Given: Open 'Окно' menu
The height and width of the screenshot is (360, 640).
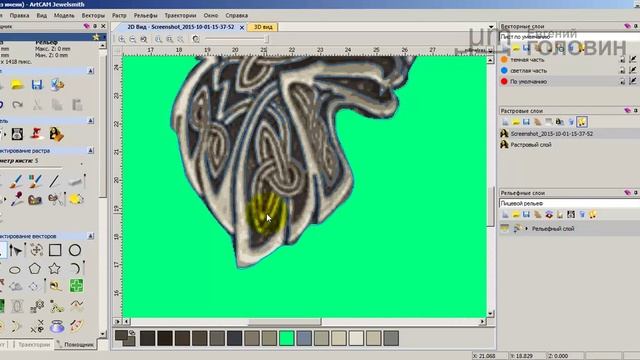Looking at the screenshot, I should pyautogui.click(x=211, y=16).
